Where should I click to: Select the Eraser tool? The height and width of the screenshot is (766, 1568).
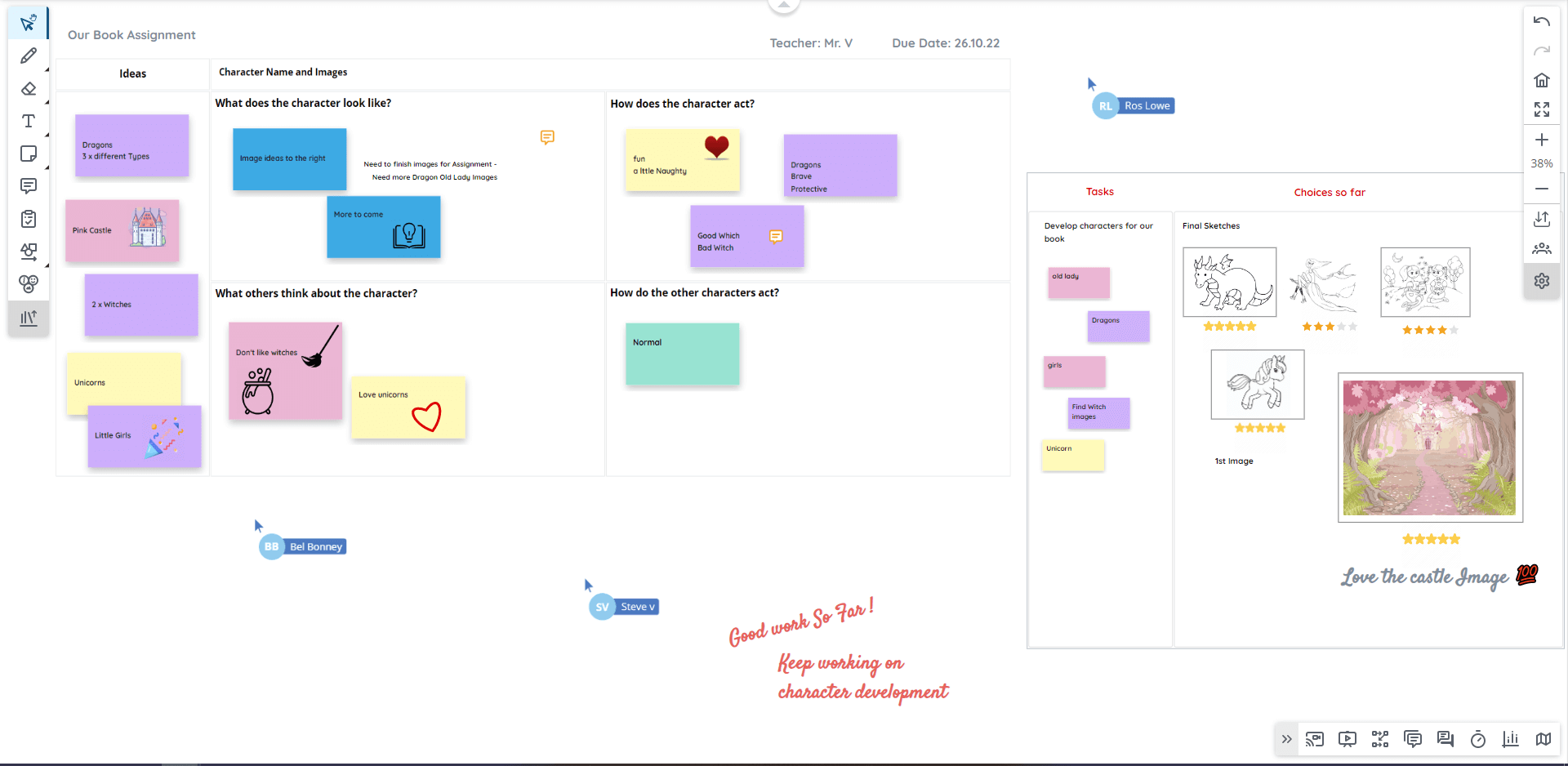(x=29, y=88)
